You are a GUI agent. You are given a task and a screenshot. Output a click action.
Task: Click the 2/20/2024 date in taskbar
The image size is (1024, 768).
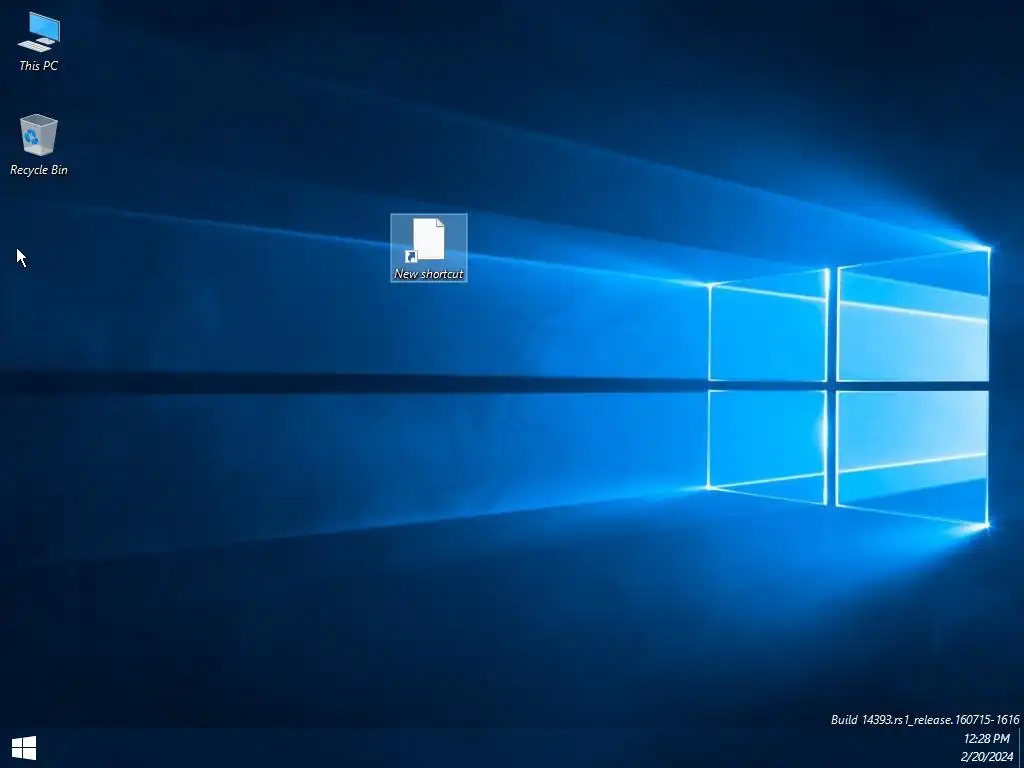pos(986,757)
